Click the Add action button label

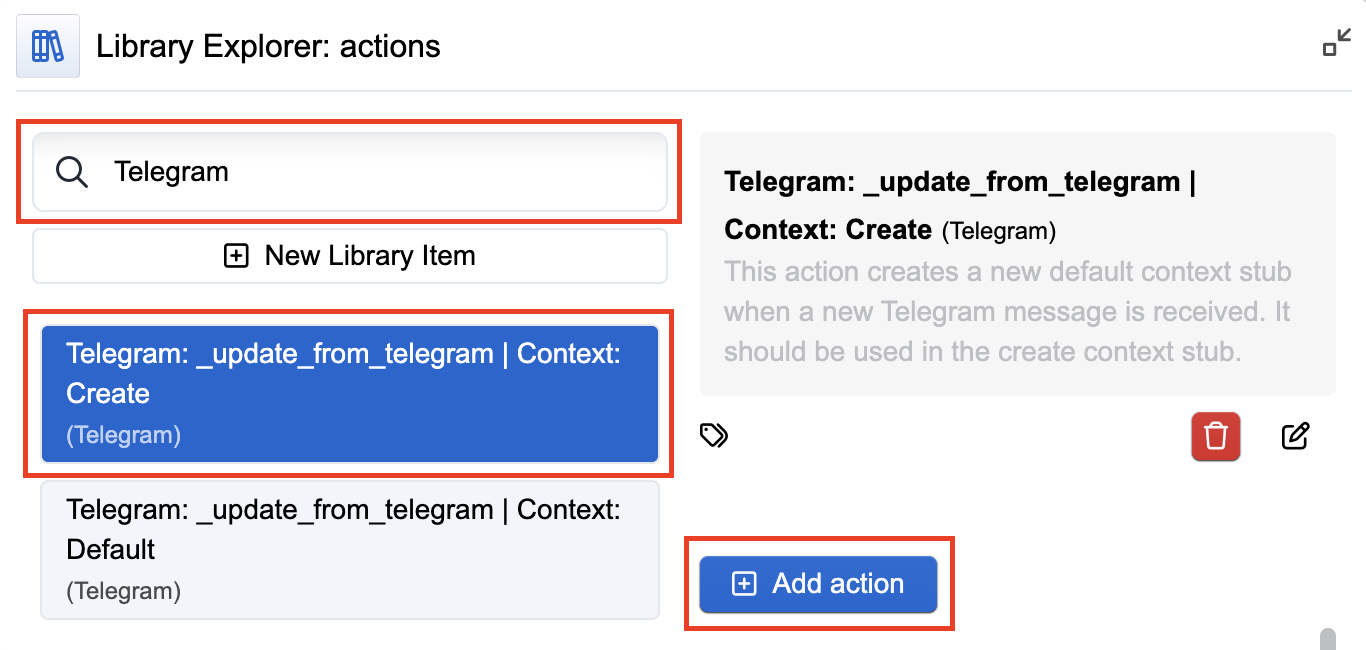[838, 584]
